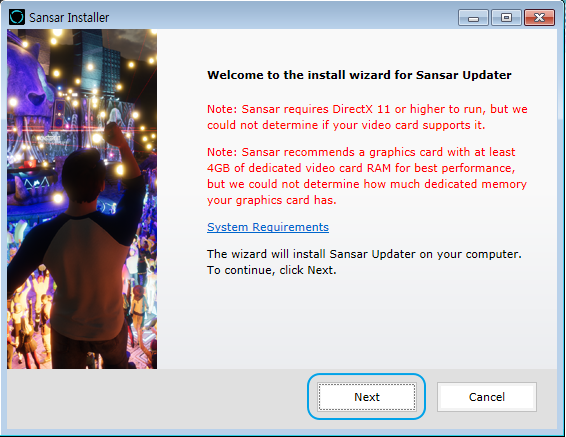
Task: Maximize the Sansar Installer window
Action: (x=506, y=18)
